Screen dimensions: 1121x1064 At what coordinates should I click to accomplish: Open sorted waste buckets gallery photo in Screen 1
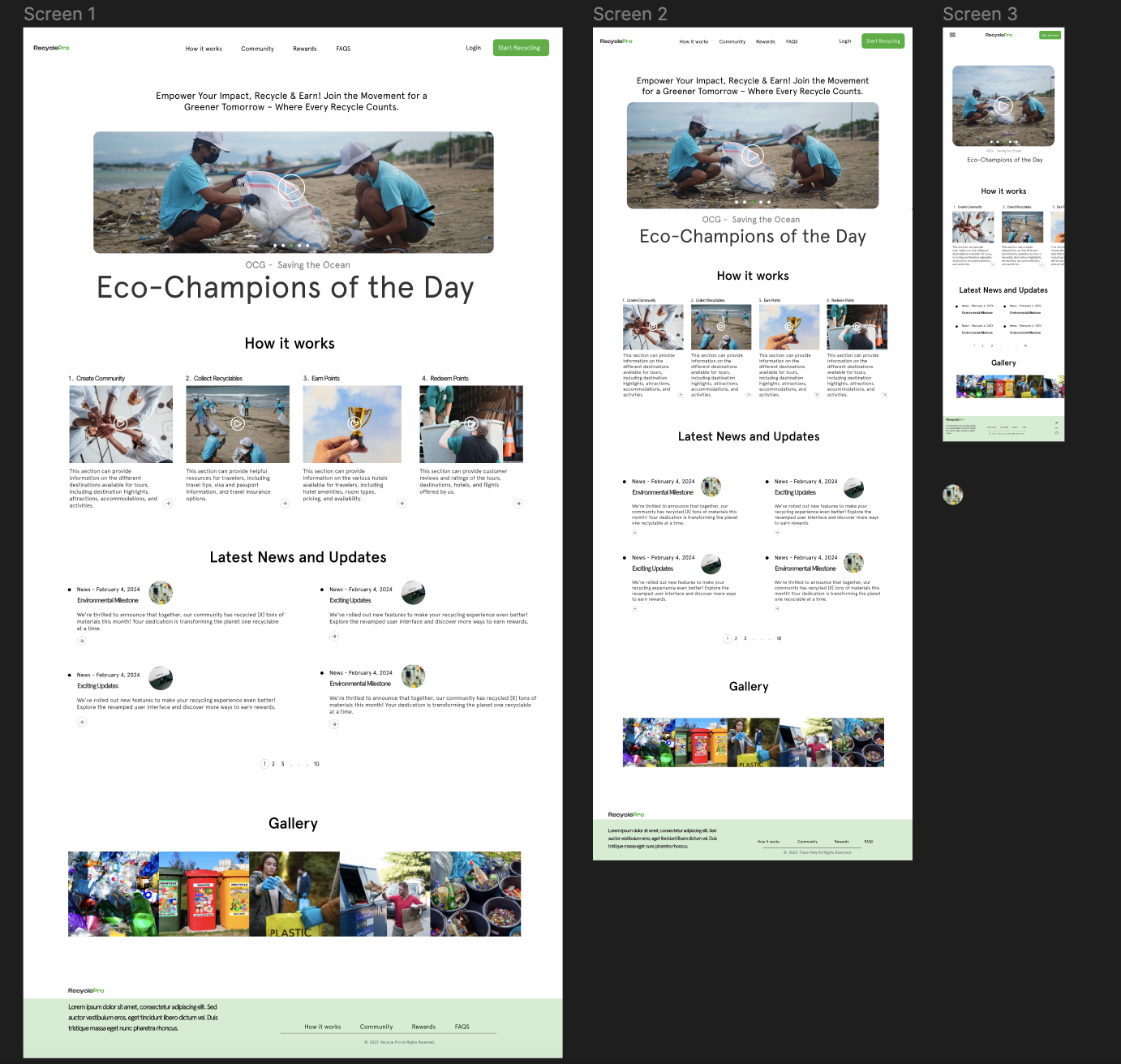(475, 894)
